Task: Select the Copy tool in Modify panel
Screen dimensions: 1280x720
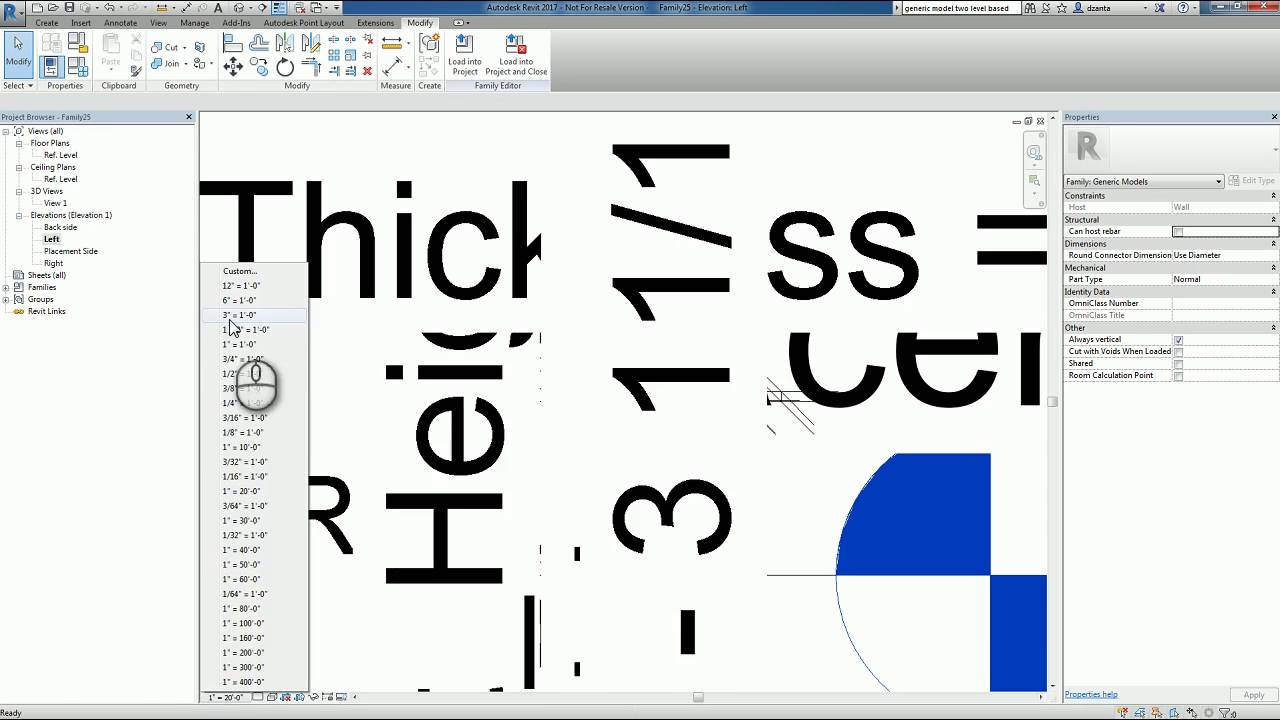Action: tap(259, 67)
